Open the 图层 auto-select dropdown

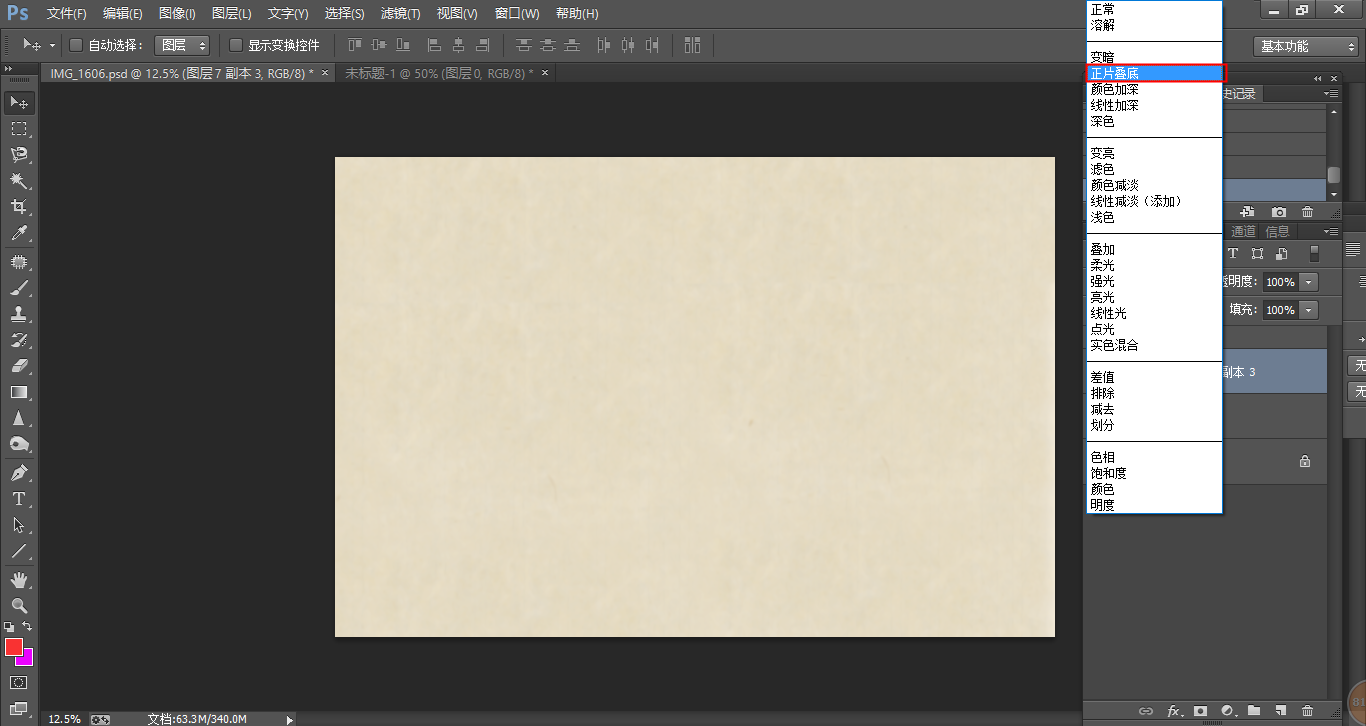[182, 45]
